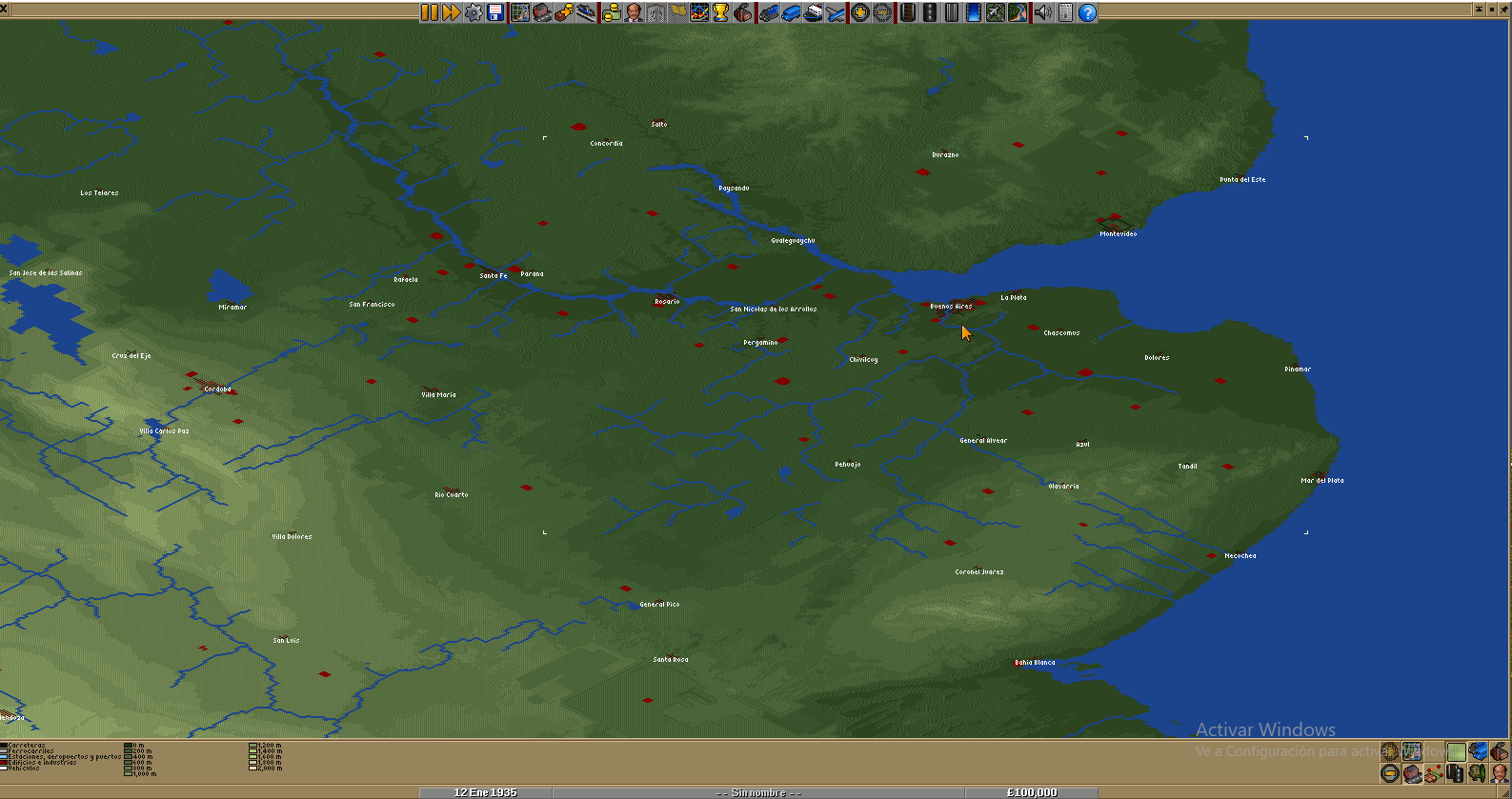Open the help question mark menu

coord(1087,12)
